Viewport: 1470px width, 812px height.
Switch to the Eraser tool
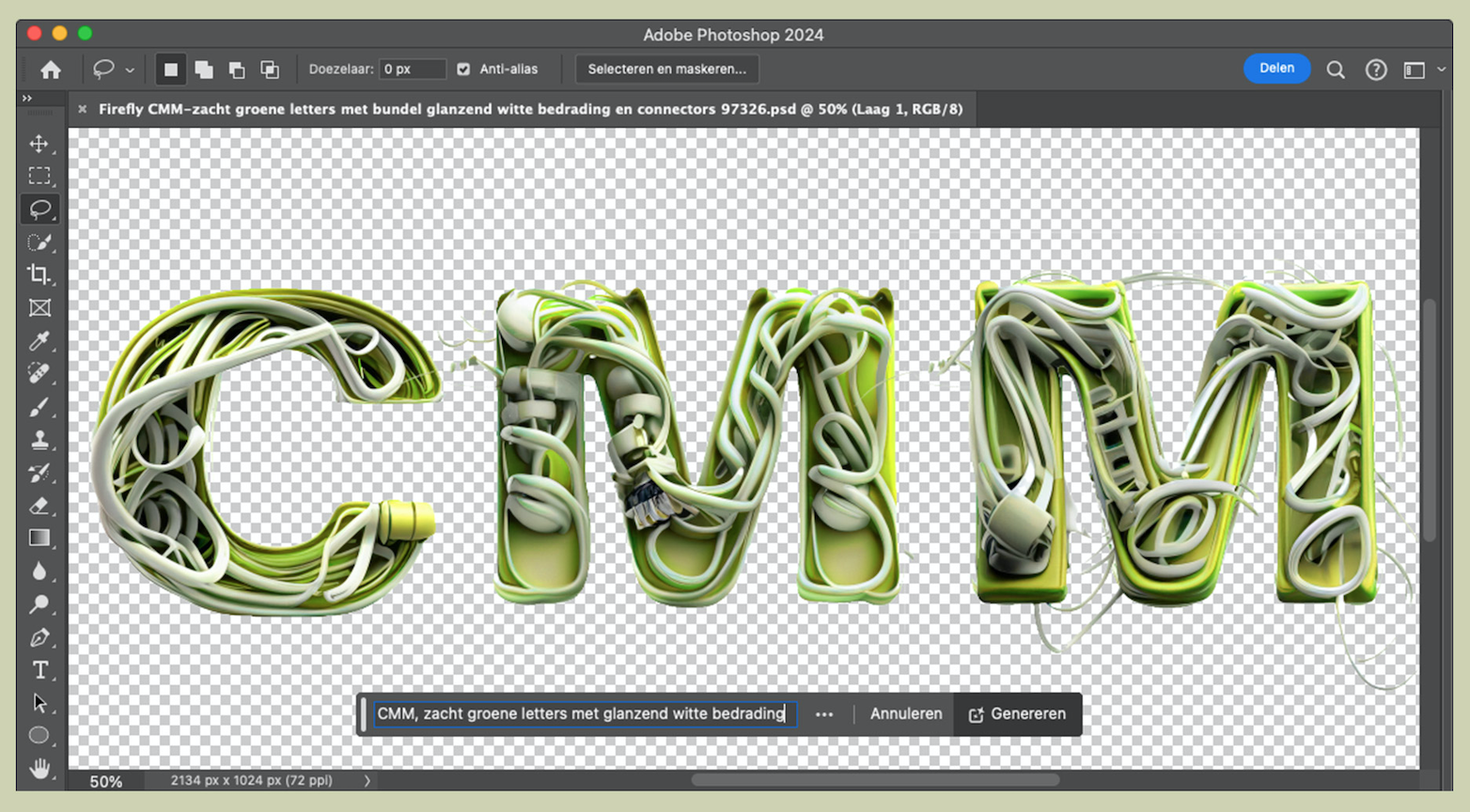pos(39,506)
